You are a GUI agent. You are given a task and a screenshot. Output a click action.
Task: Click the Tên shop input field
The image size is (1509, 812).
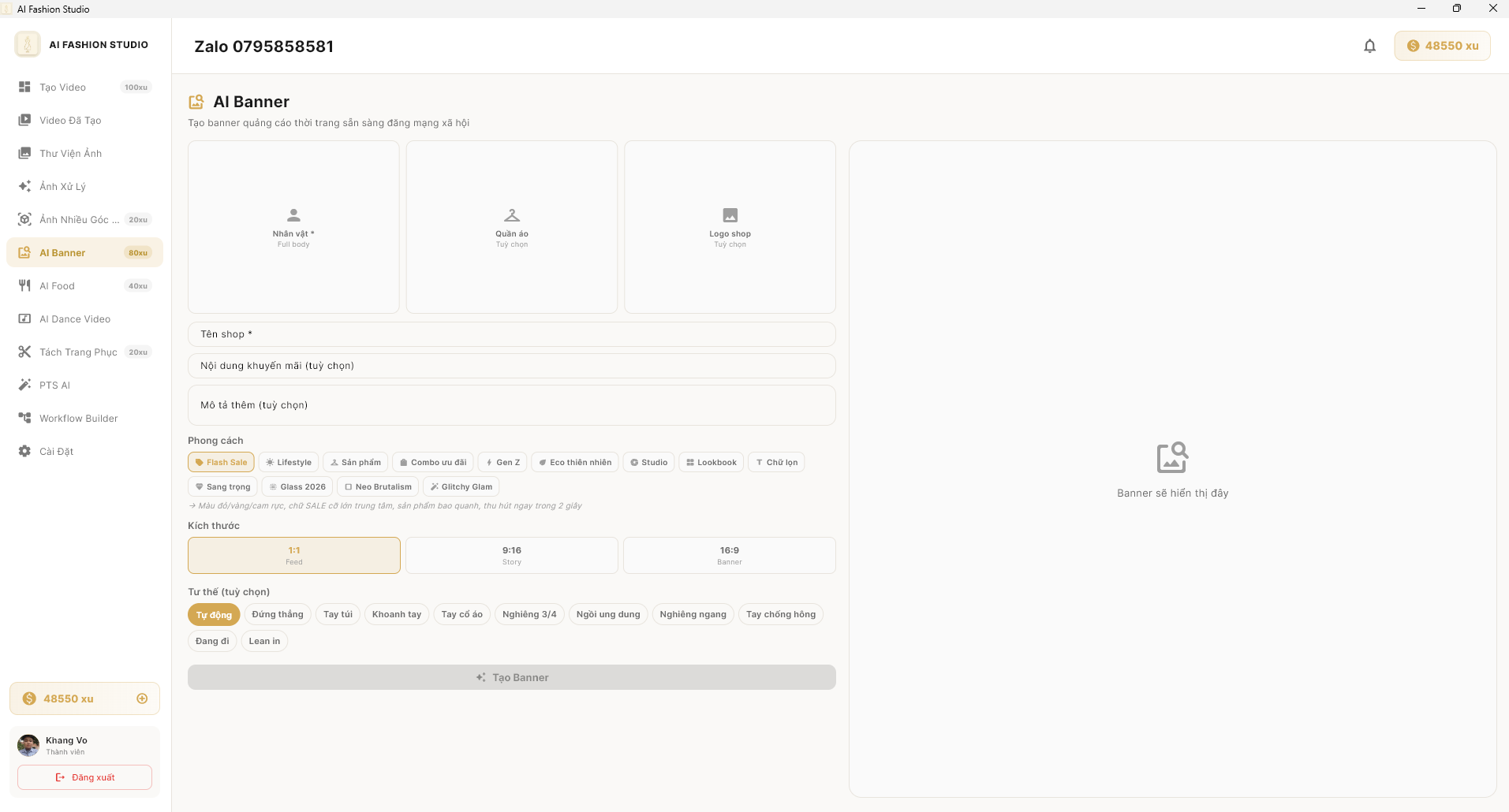(x=511, y=334)
